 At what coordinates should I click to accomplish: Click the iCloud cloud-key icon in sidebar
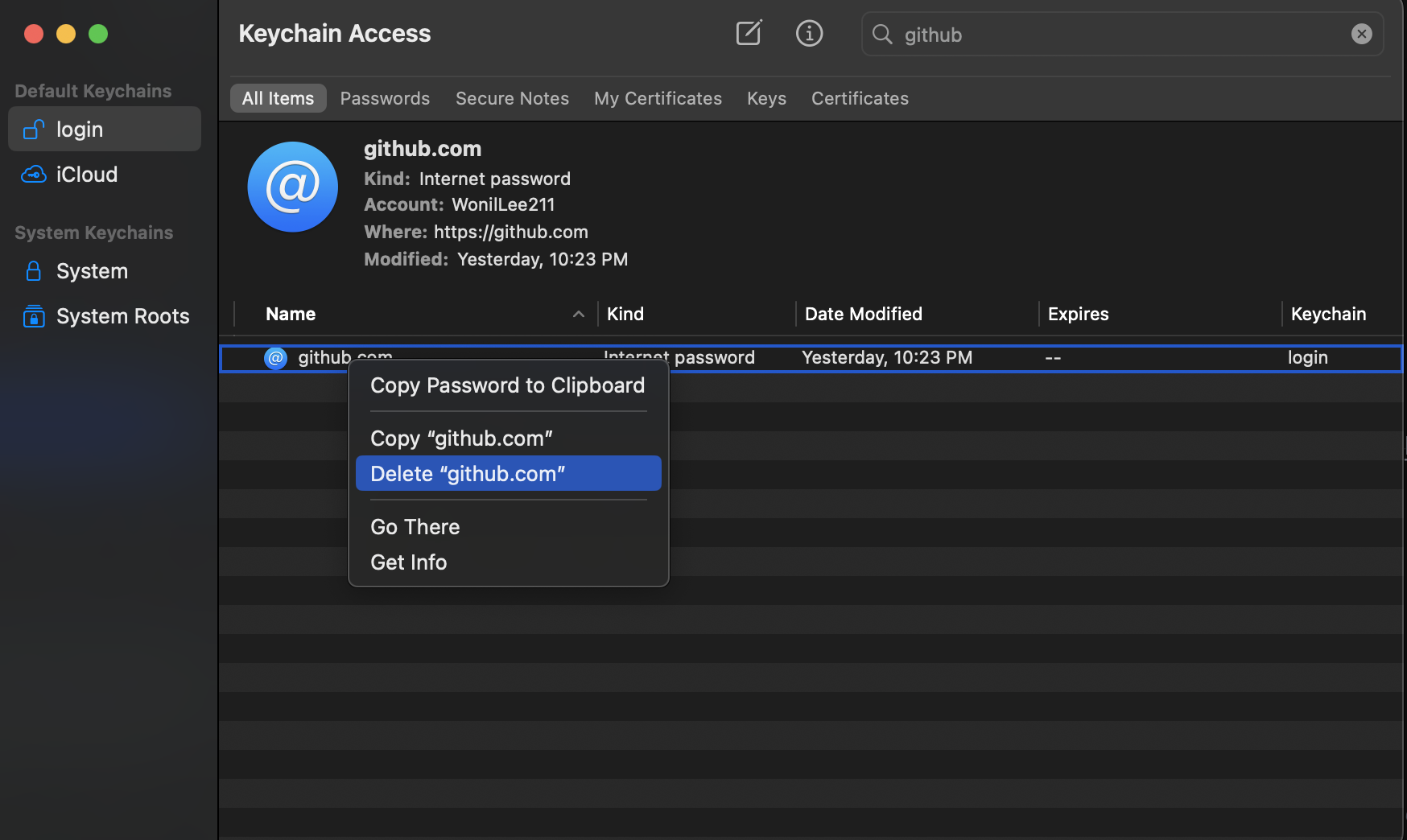(33, 174)
